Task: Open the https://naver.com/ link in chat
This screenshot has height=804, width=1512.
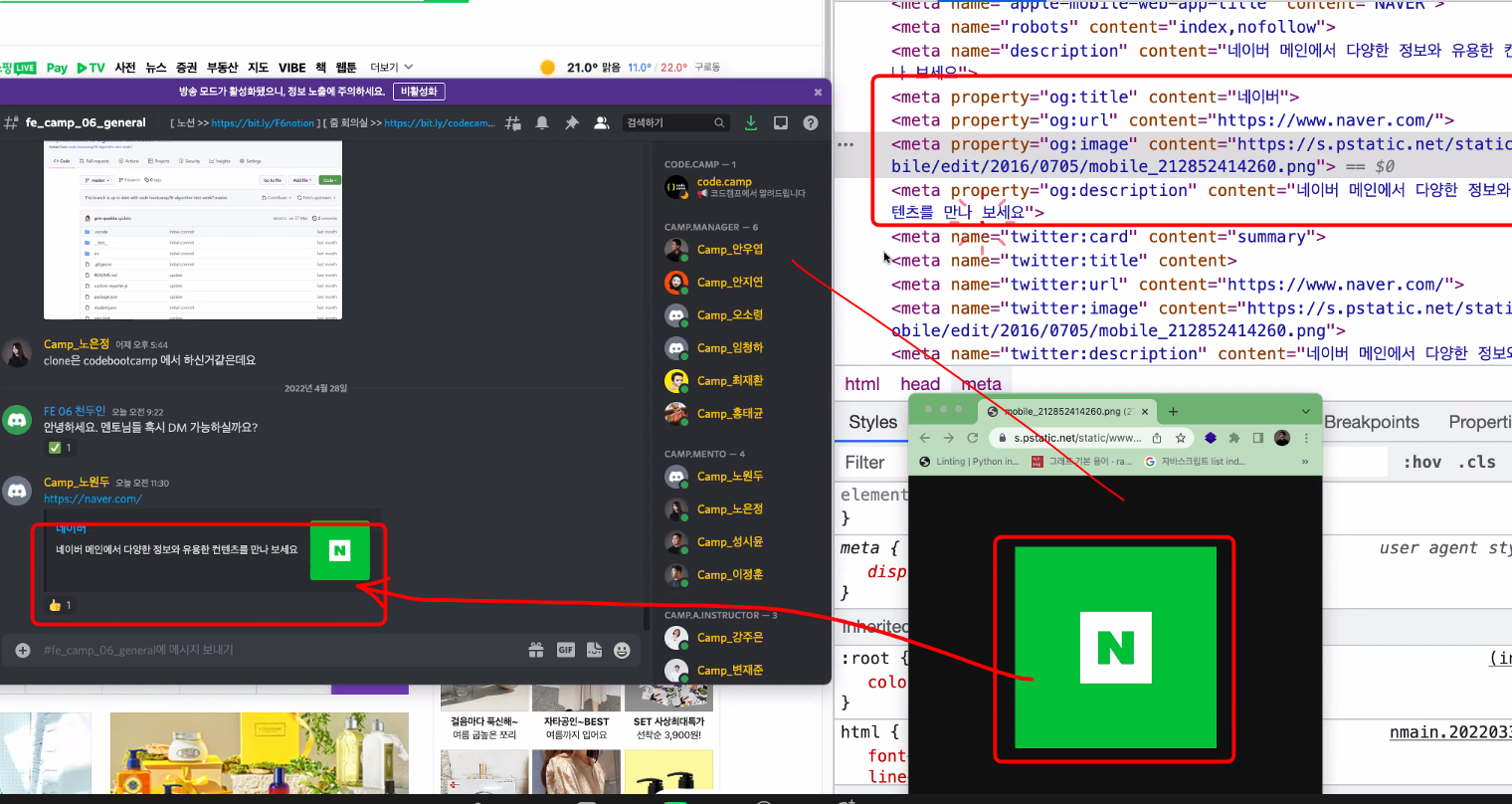Action: tap(93, 500)
